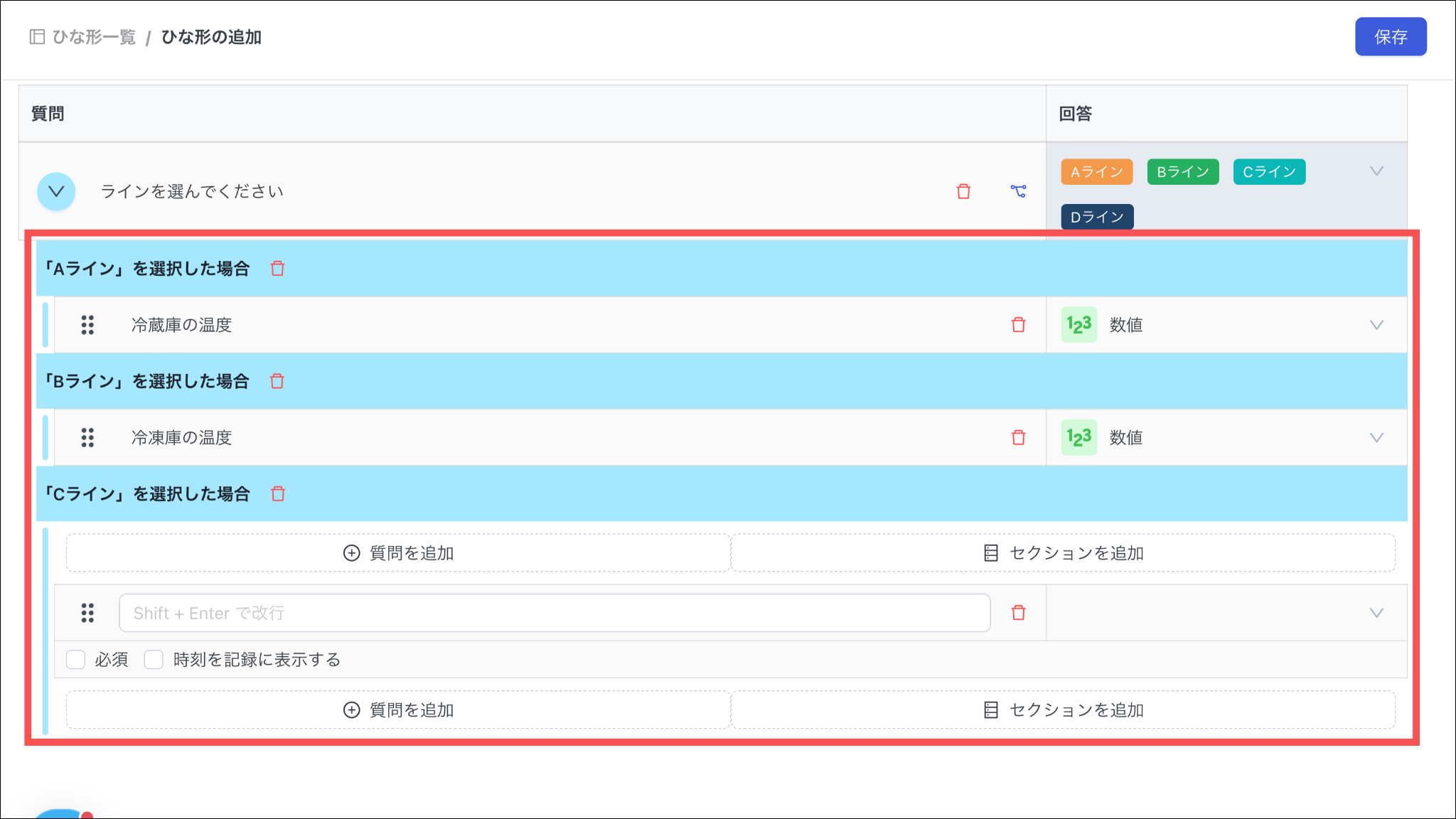Collapse the line question with round chevron
1456x819 pixels.
[x=56, y=191]
